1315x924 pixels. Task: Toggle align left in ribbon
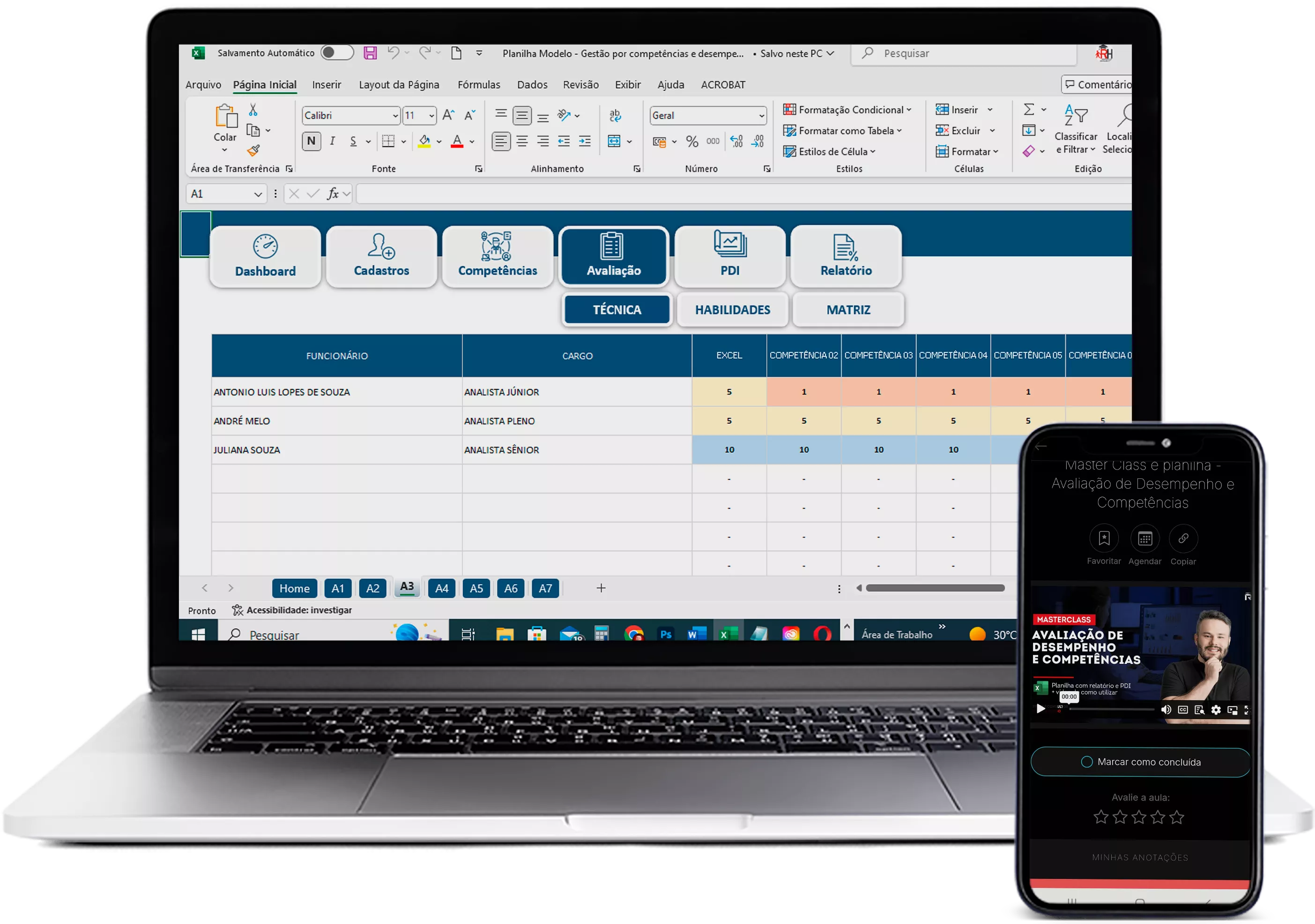501,141
